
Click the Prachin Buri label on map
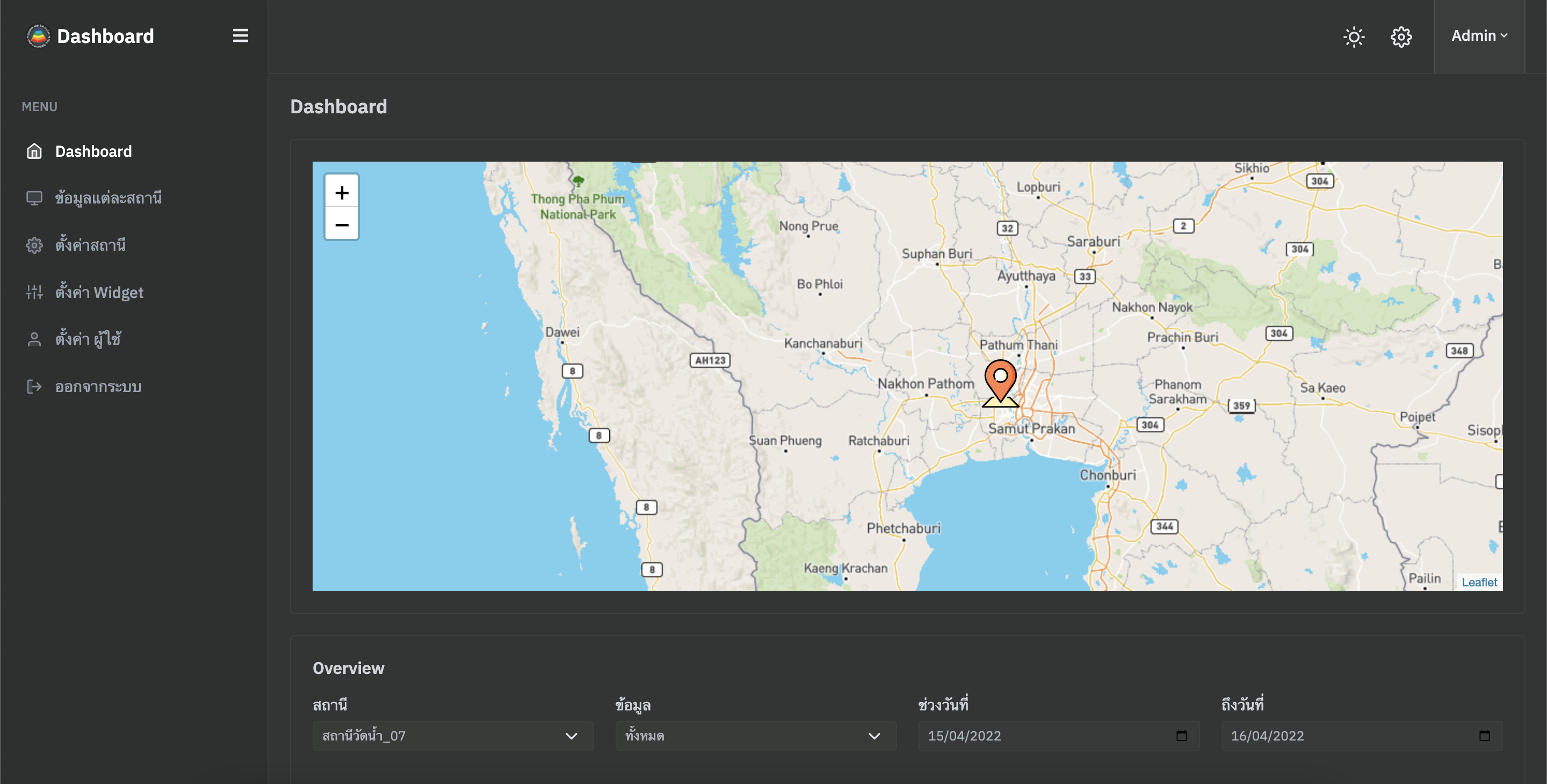[x=1182, y=337]
